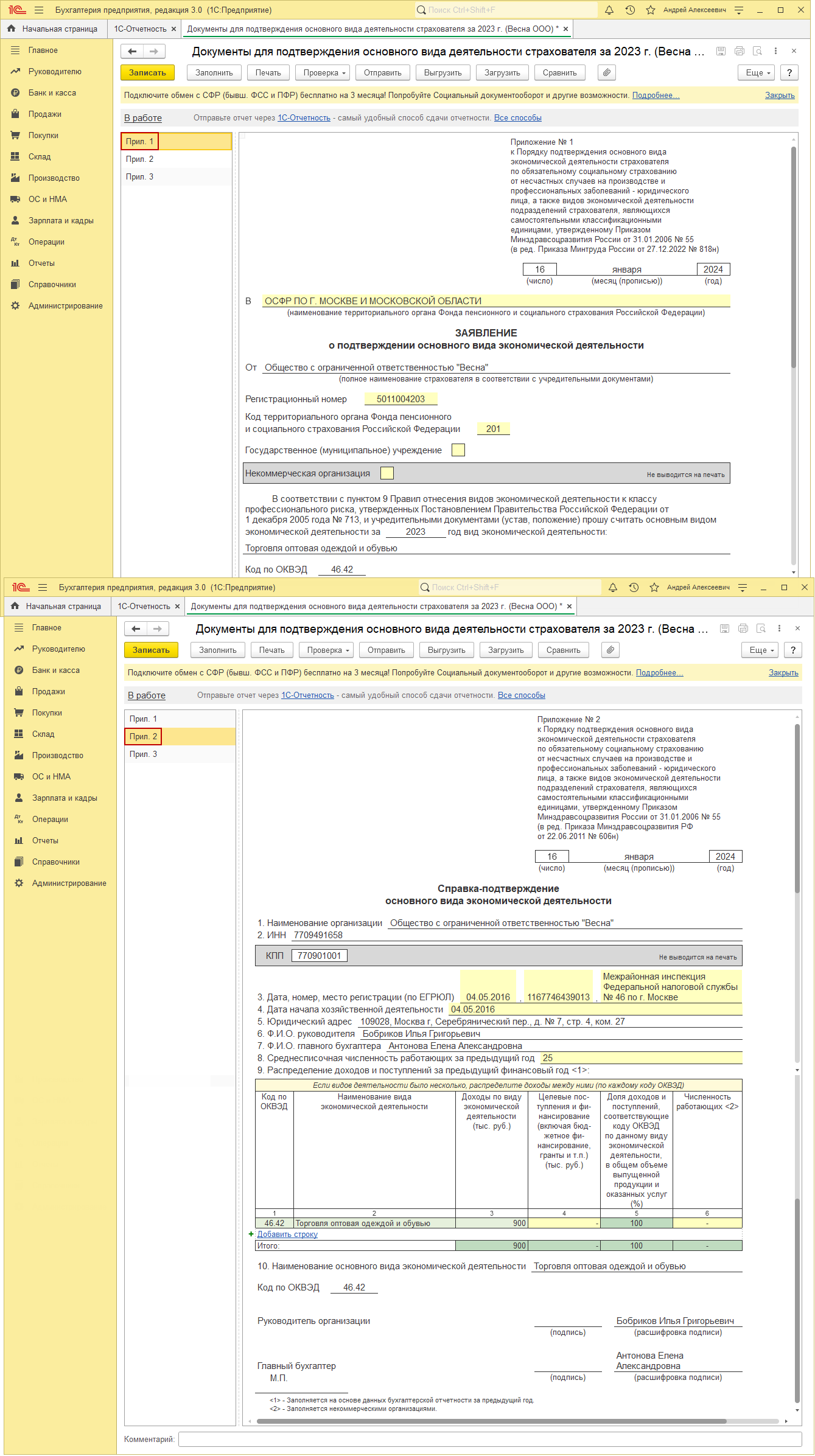Screen dimensions: 815x1456
Task: Click Сравнить button in bottom window
Action: [564, 650]
